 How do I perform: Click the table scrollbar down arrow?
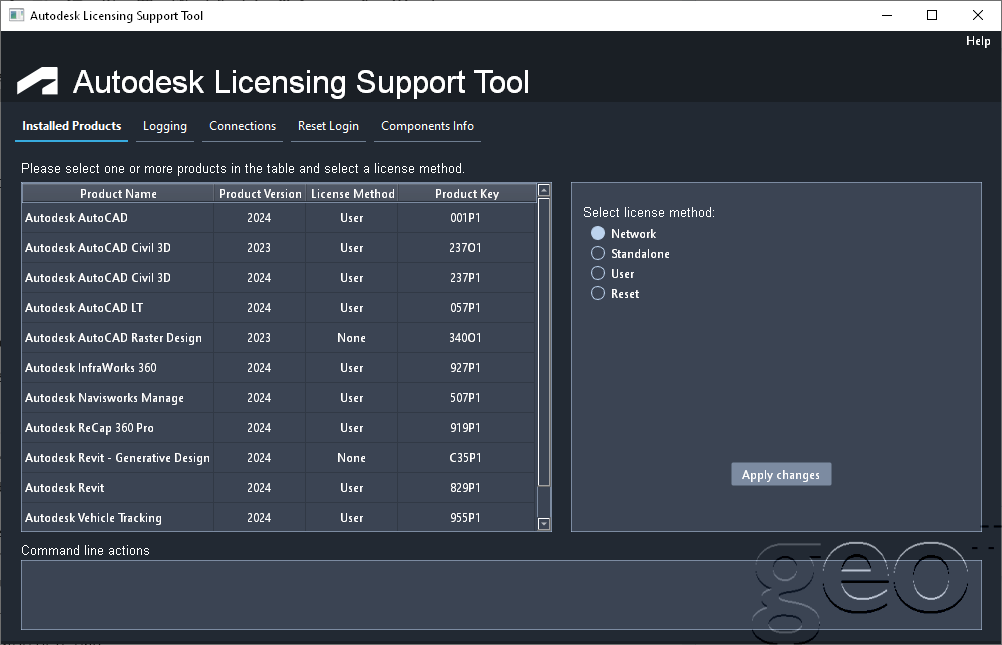click(544, 524)
